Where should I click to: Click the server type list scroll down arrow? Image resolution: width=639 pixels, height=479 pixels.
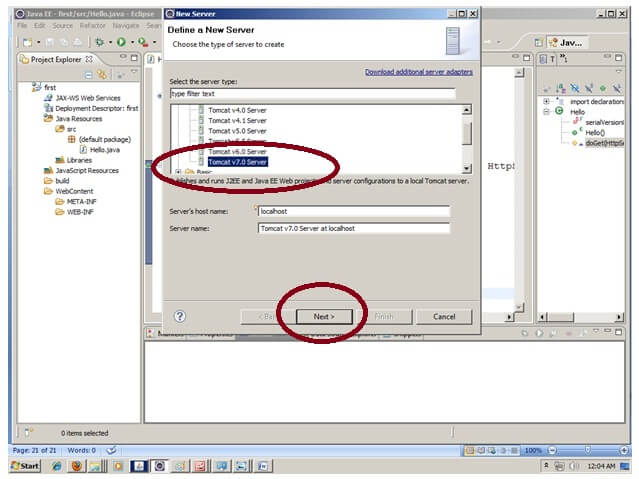[467, 168]
